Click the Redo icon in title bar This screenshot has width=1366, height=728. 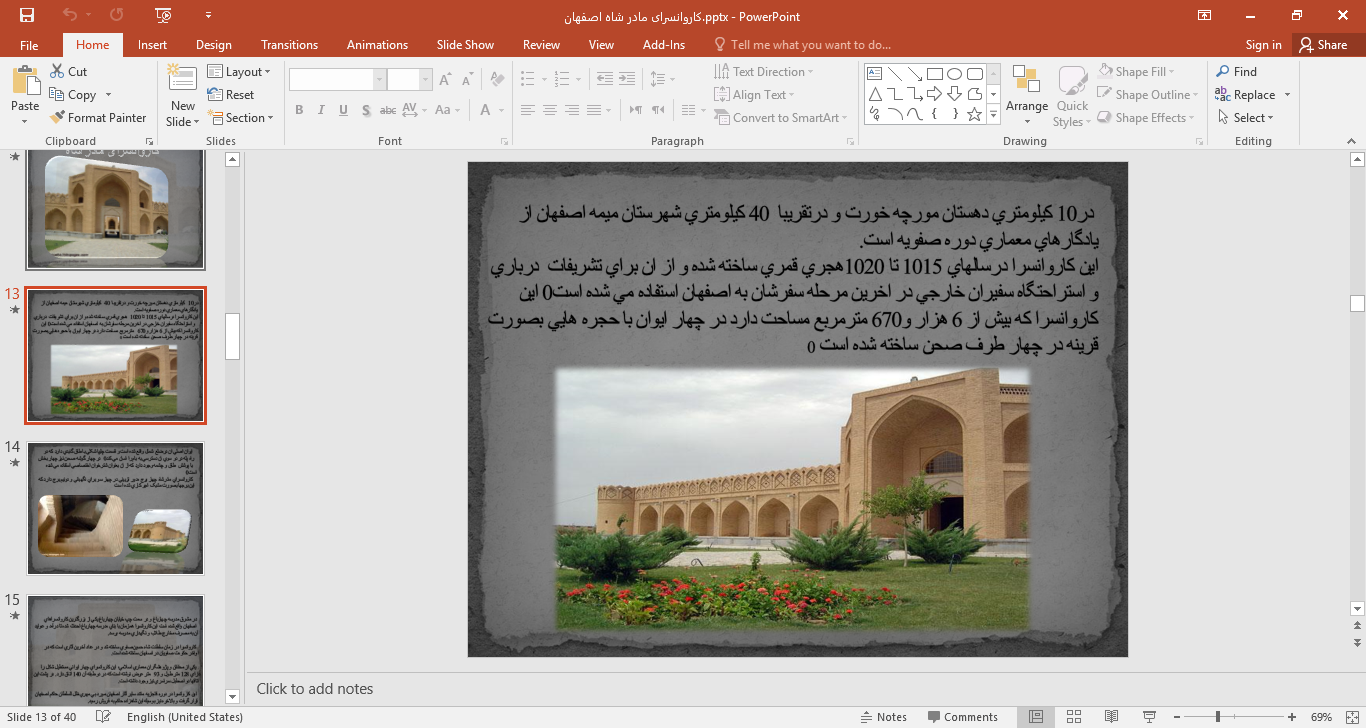tap(116, 16)
